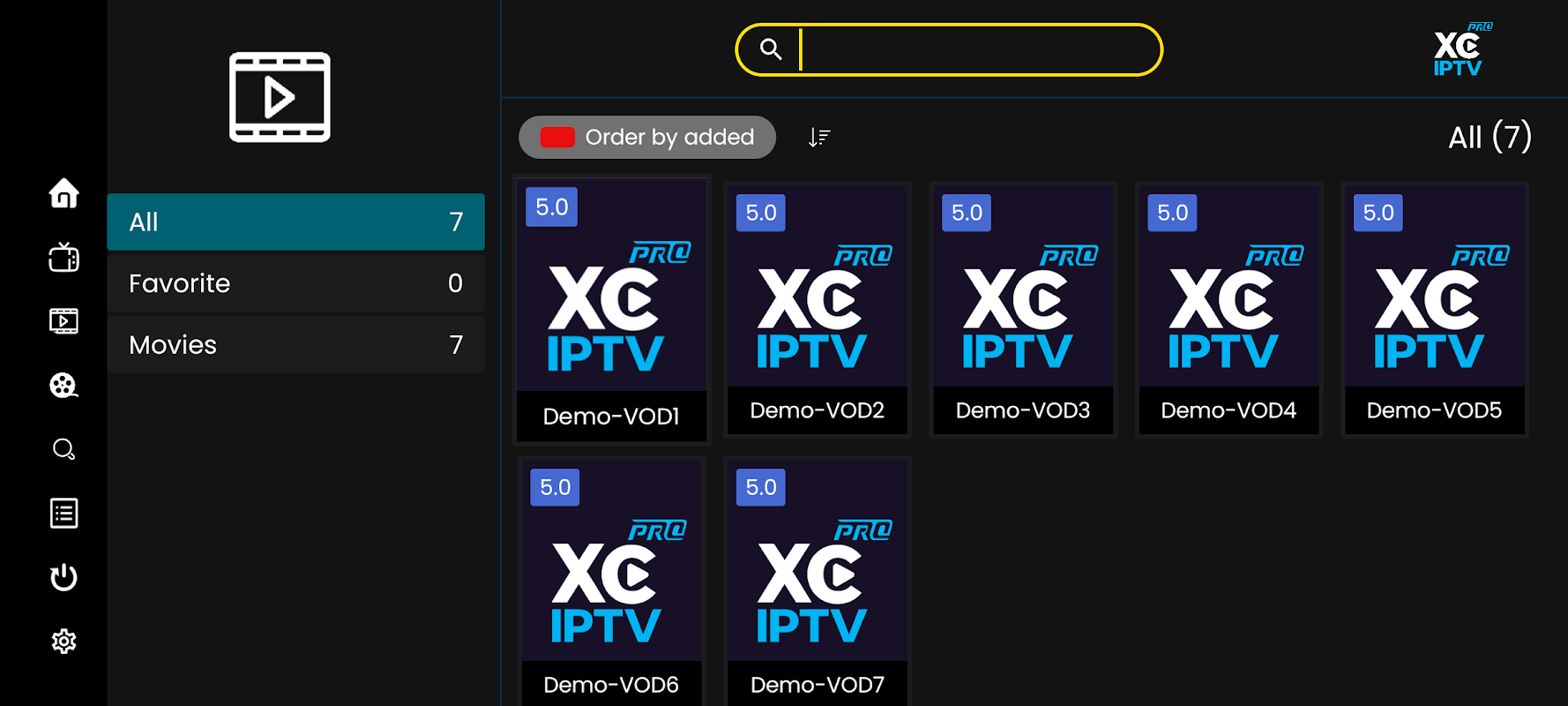Click the red color key indicator
The height and width of the screenshot is (706, 1568).
pos(557,138)
